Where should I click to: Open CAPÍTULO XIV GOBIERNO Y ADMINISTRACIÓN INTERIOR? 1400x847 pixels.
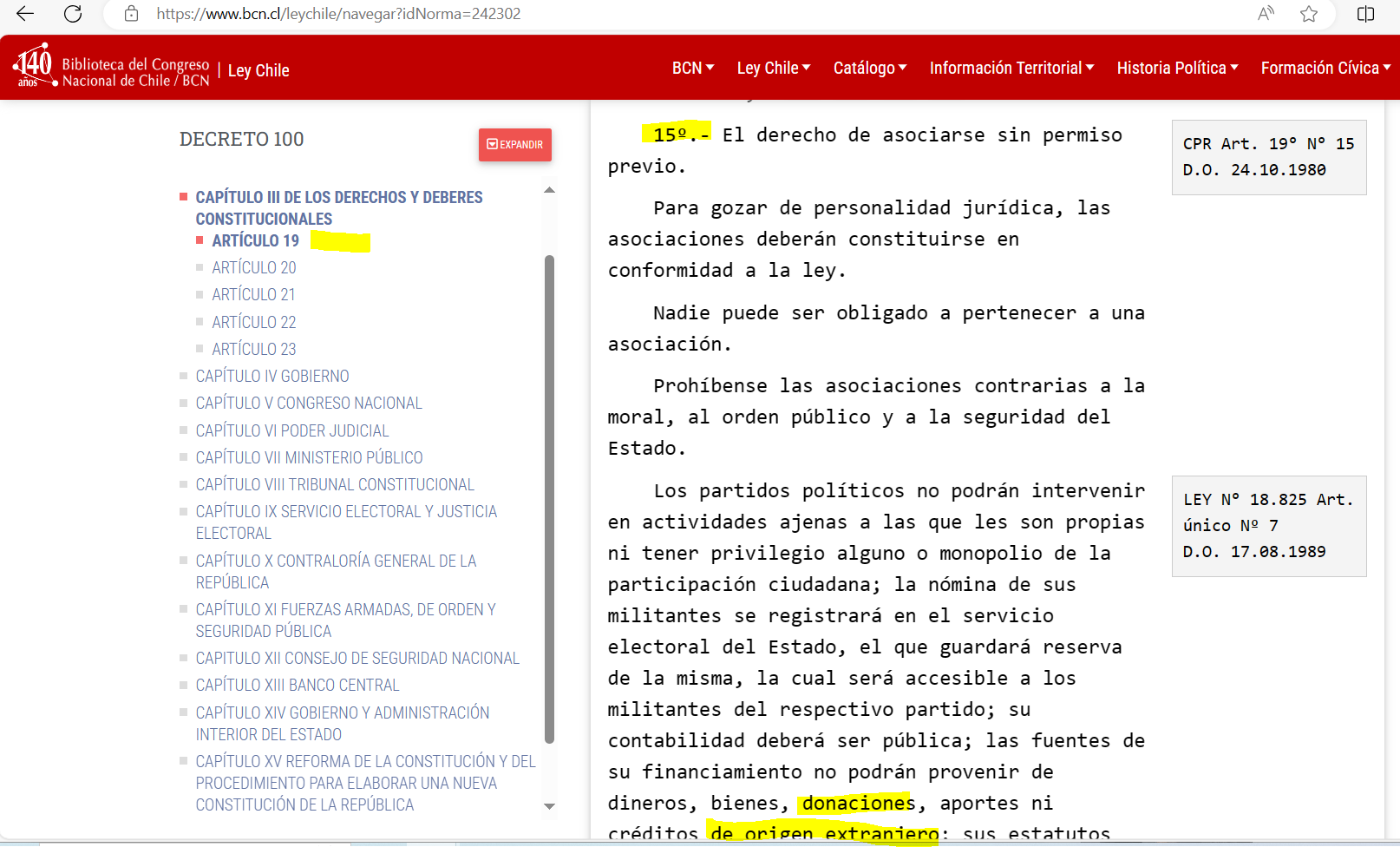click(x=343, y=724)
